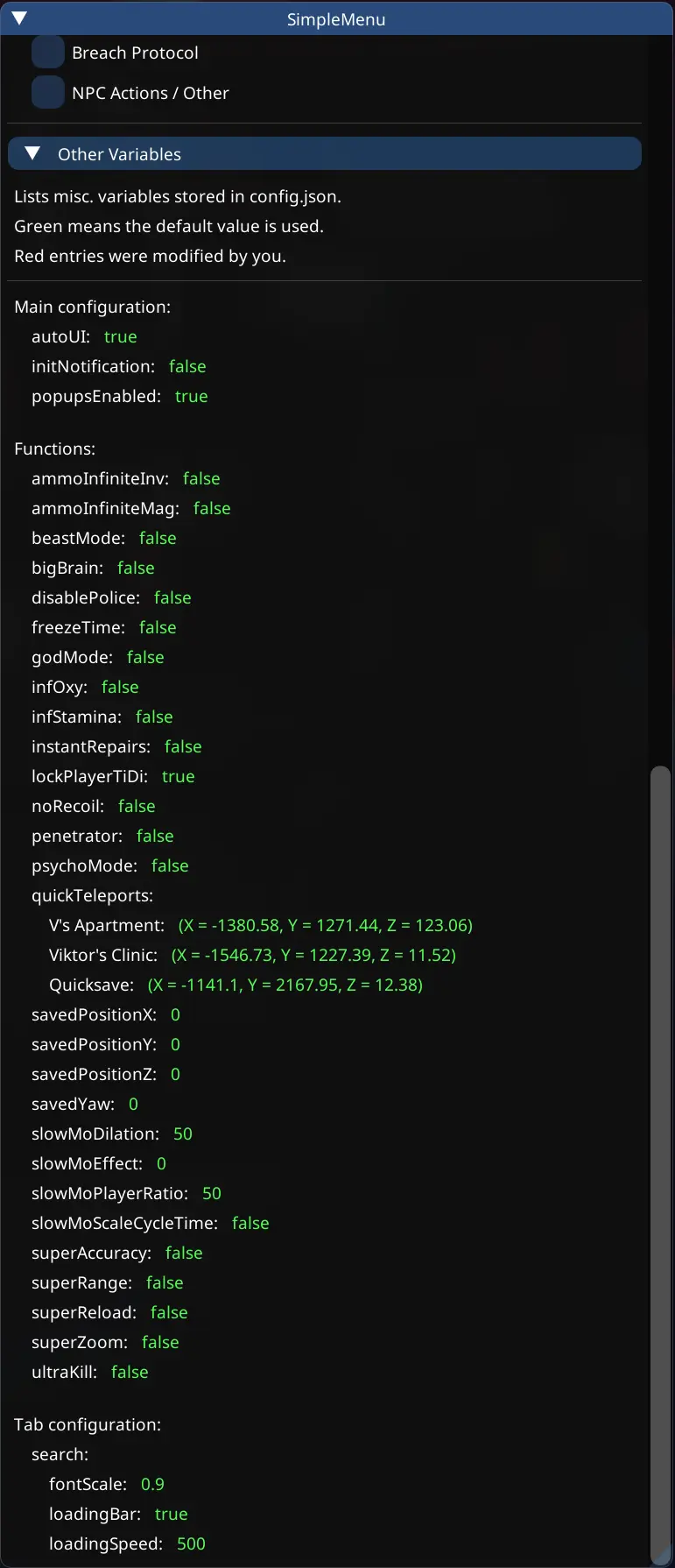Toggle freezeTime on
This screenshot has width=675, height=1568.
coord(158,627)
